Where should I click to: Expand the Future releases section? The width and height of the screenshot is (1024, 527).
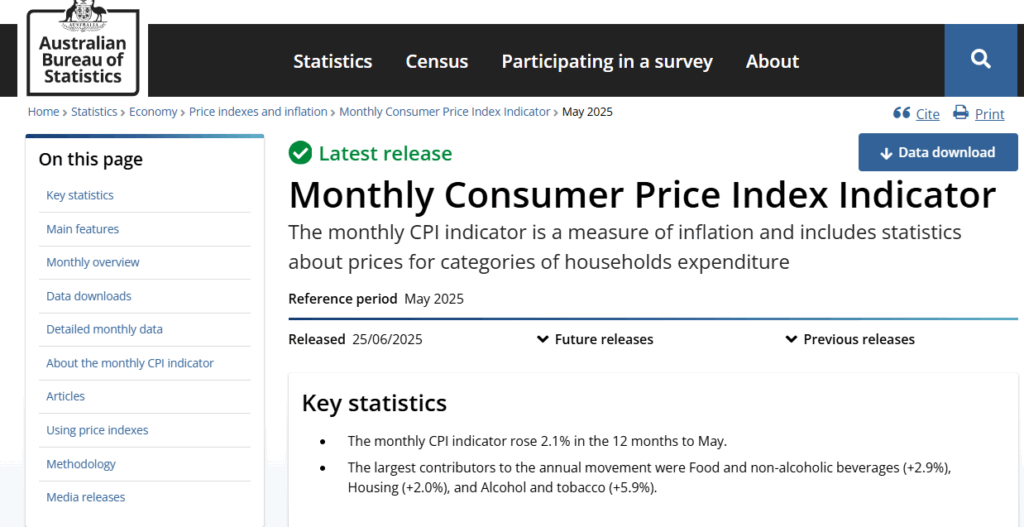tap(594, 339)
